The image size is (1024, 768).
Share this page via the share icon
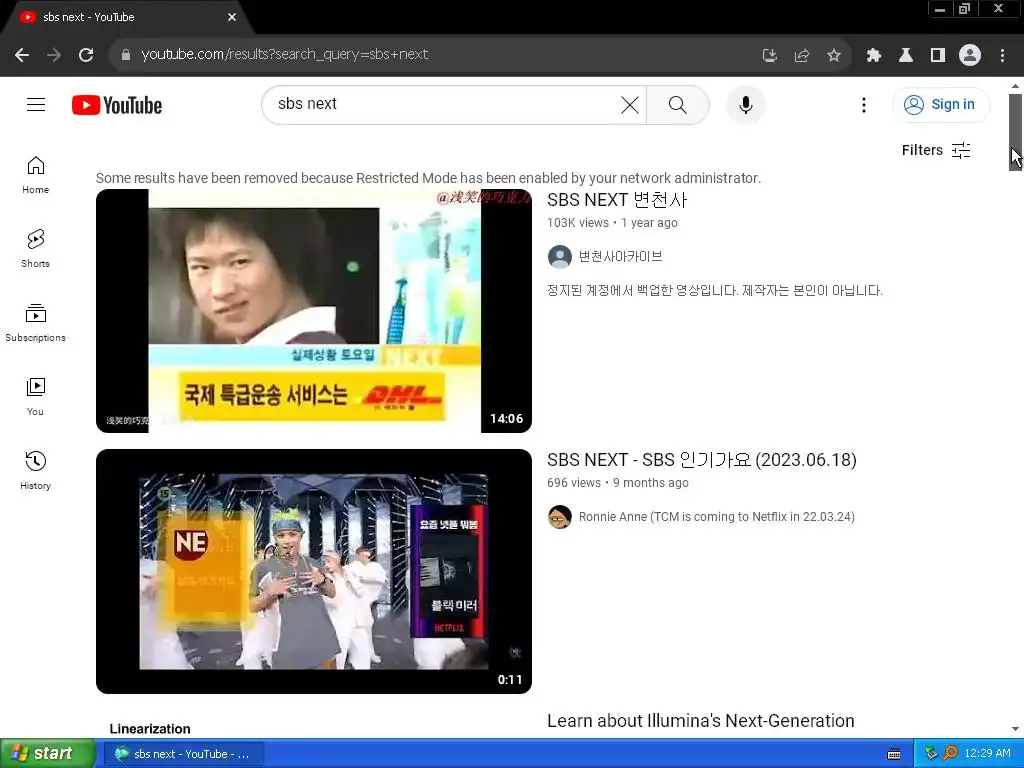[x=802, y=55]
